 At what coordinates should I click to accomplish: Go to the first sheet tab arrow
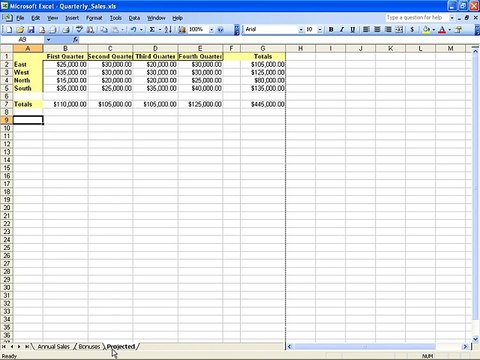point(4,347)
